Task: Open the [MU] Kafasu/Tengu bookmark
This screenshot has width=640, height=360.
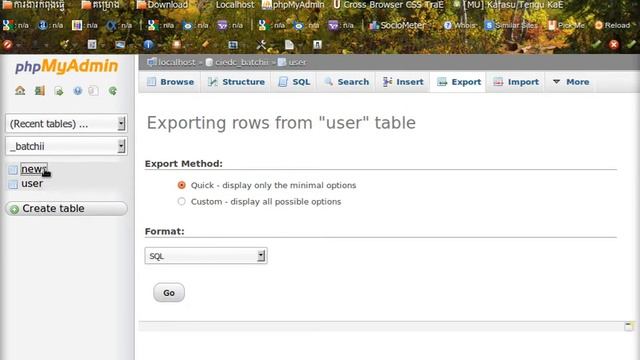Action: point(508,5)
